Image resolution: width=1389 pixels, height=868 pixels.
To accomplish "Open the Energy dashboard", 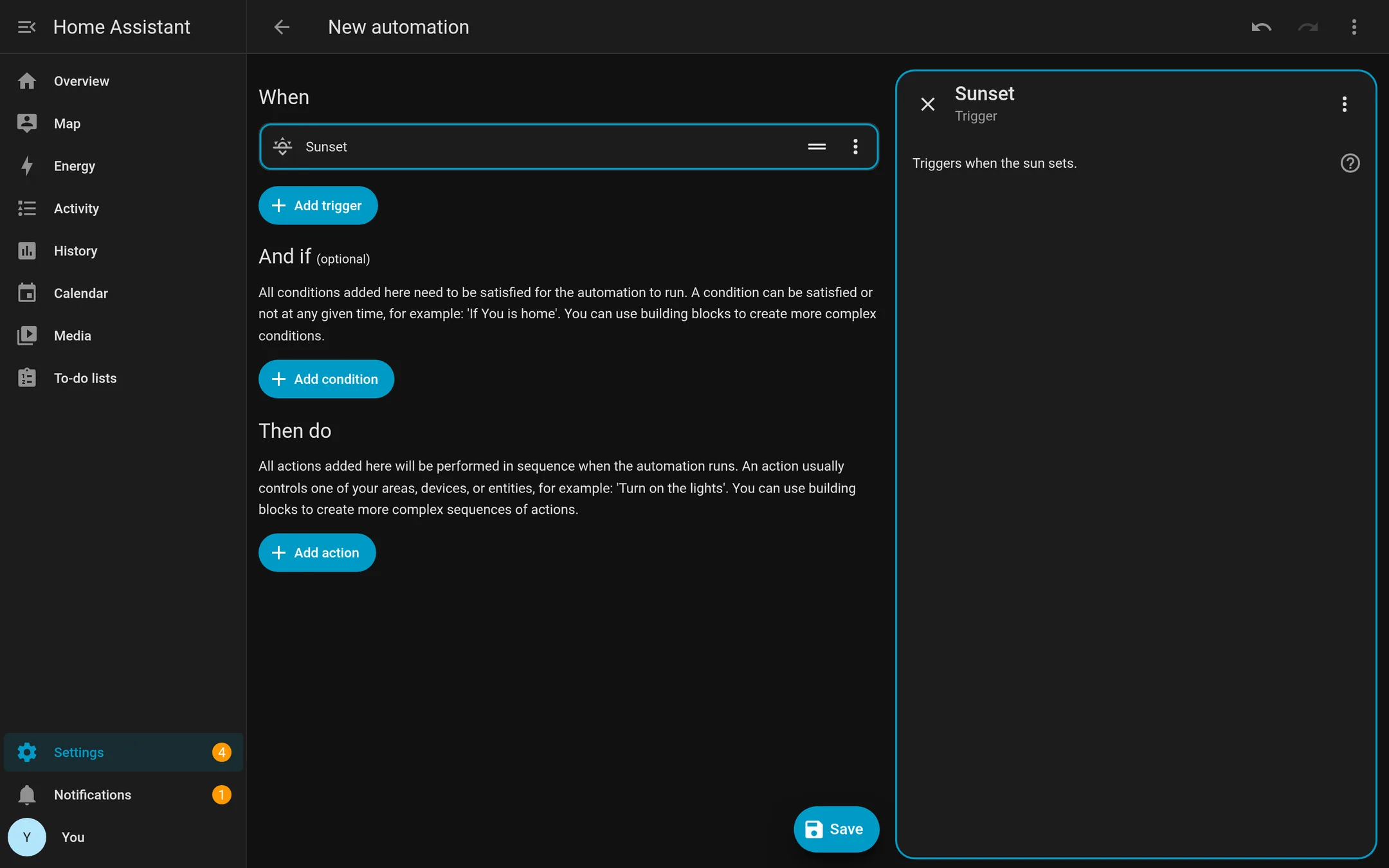I will pyautogui.click(x=122, y=166).
